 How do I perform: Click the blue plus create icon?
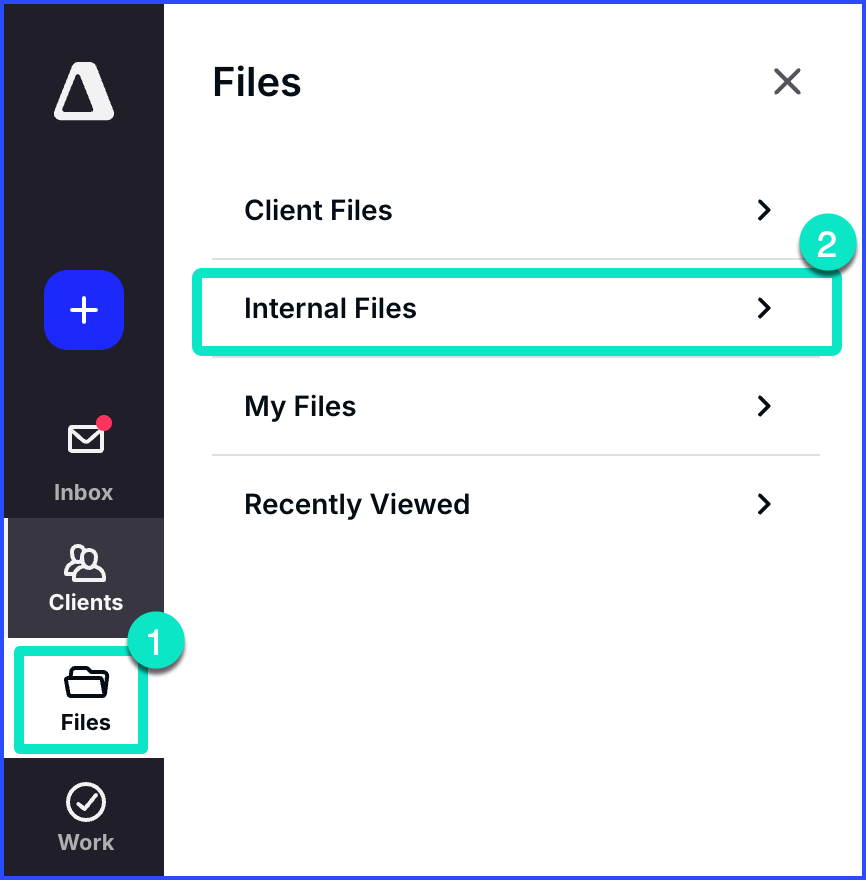pyautogui.click(x=83, y=310)
